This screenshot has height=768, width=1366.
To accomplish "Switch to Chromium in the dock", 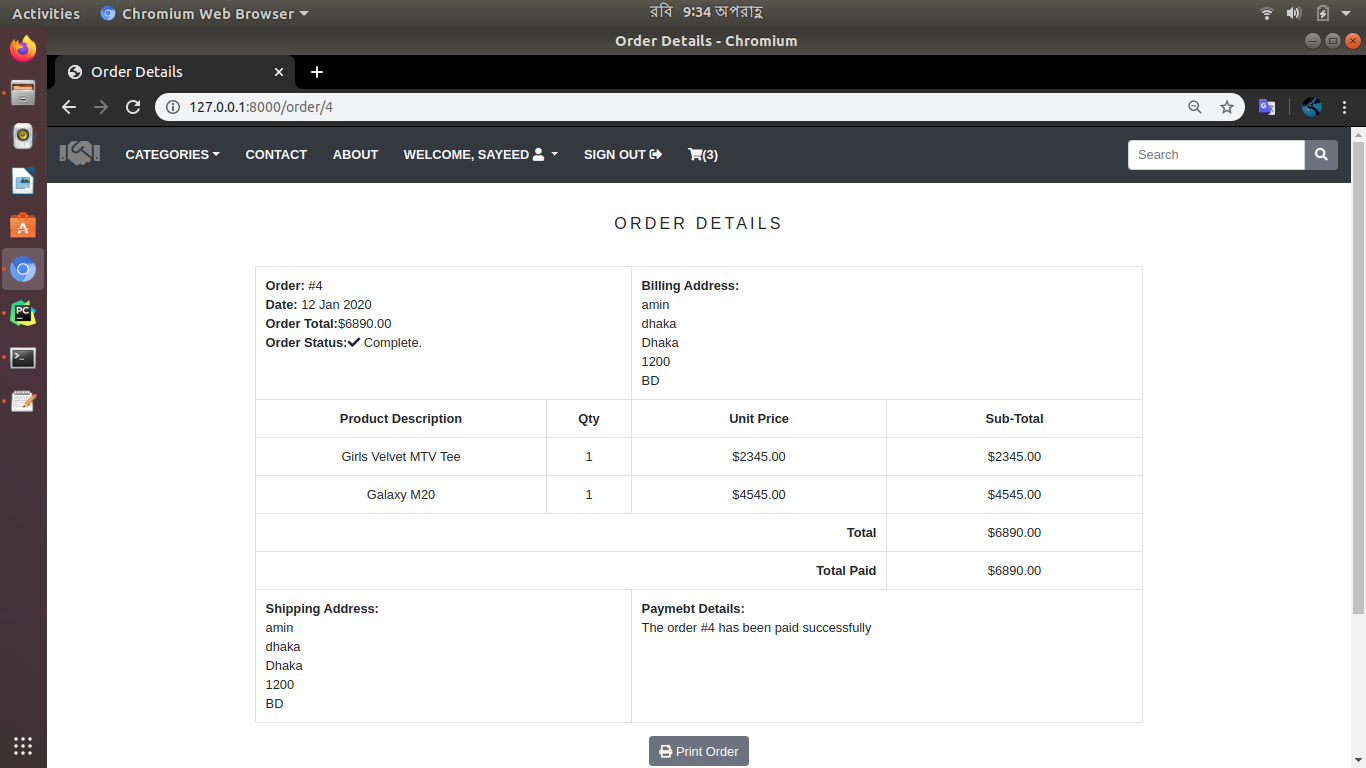I will click(23, 269).
